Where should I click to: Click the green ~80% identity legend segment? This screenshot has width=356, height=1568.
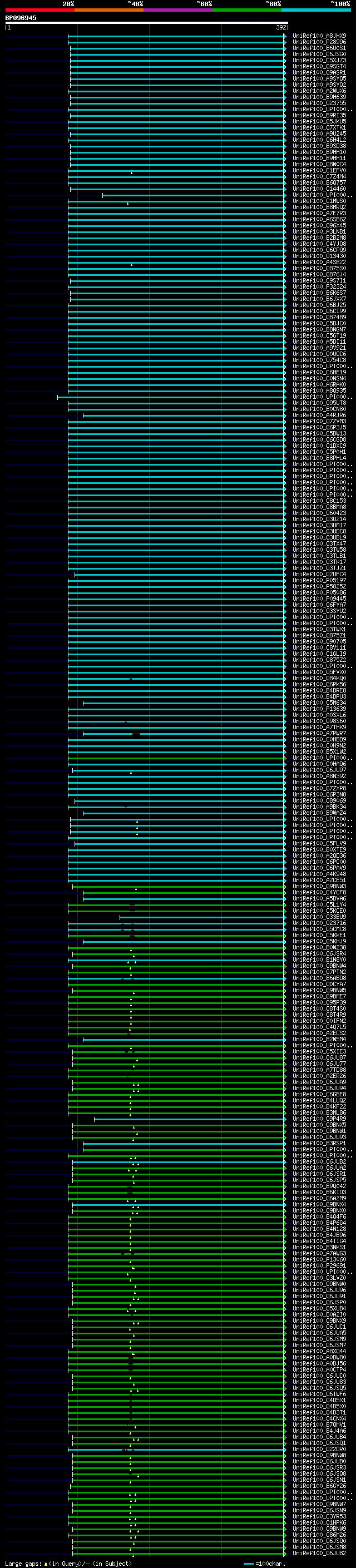(x=247, y=10)
